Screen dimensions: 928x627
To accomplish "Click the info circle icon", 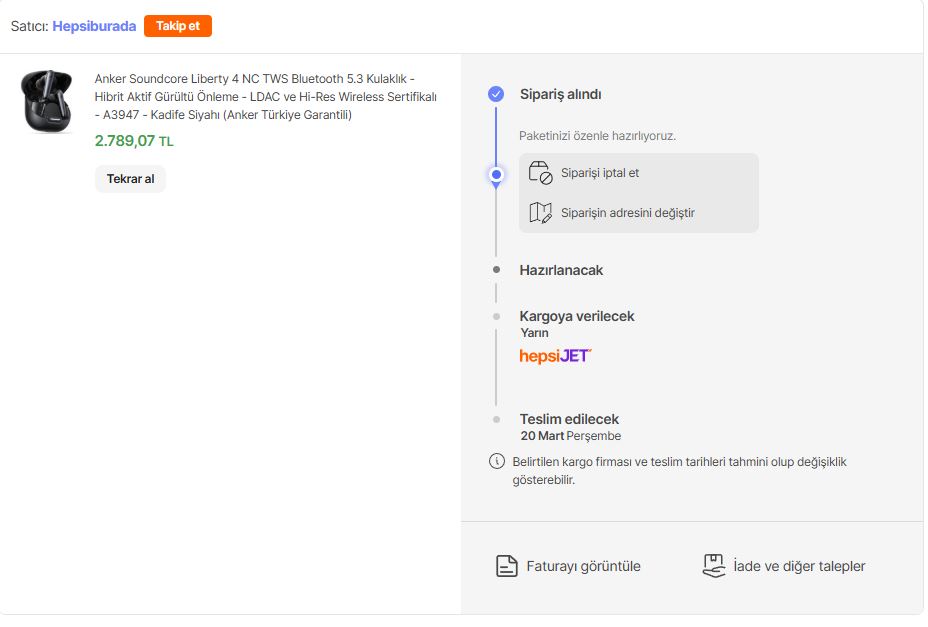I will [496, 461].
